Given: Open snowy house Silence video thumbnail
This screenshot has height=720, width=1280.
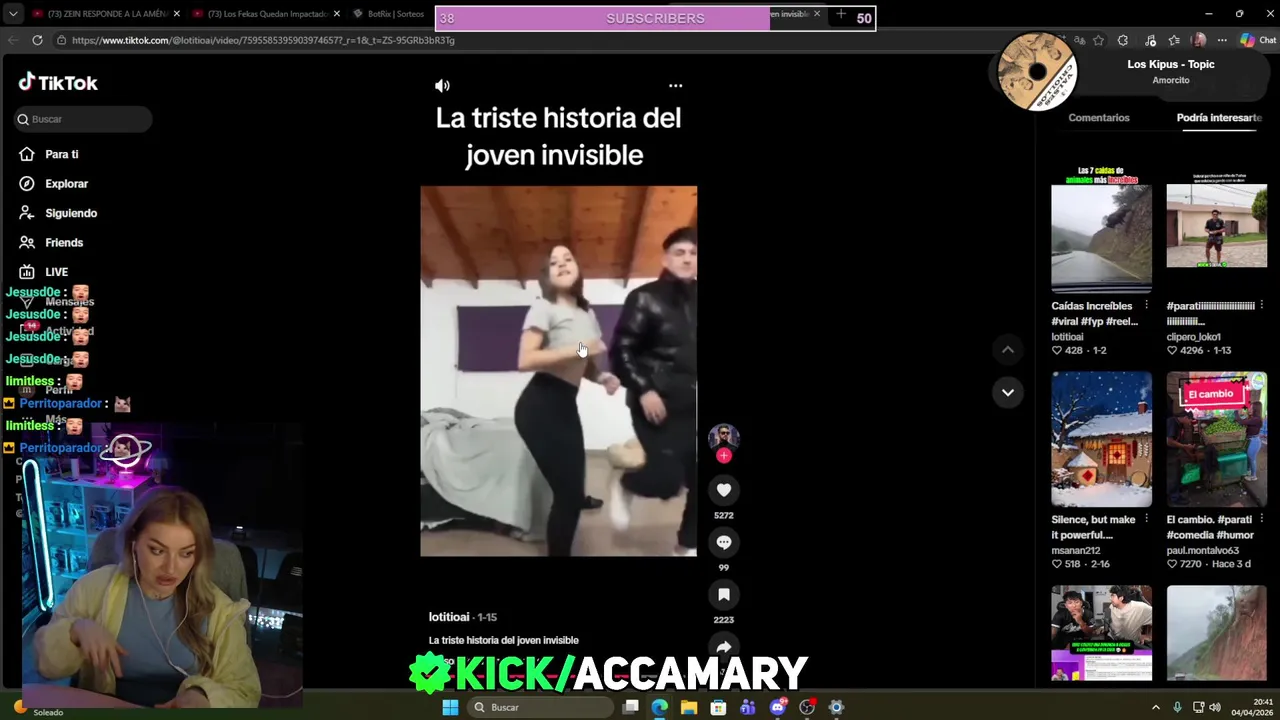Looking at the screenshot, I should (x=1101, y=440).
